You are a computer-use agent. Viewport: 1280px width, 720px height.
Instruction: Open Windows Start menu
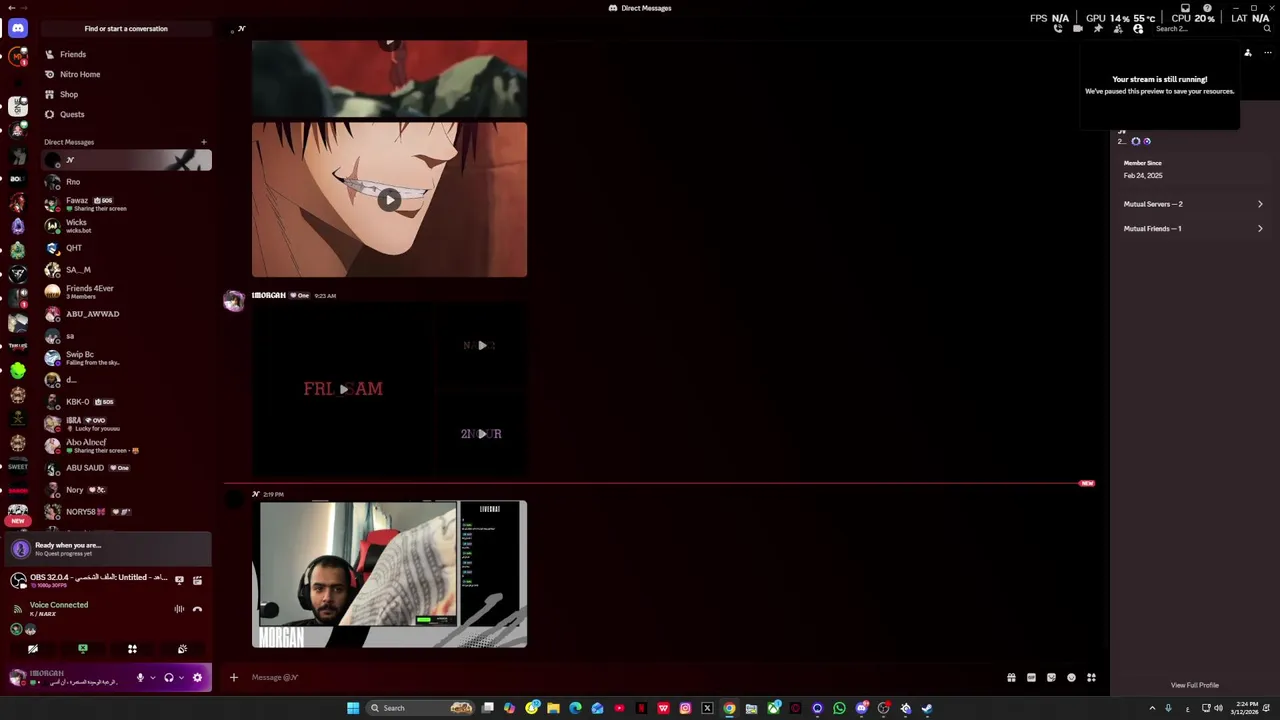pos(353,708)
